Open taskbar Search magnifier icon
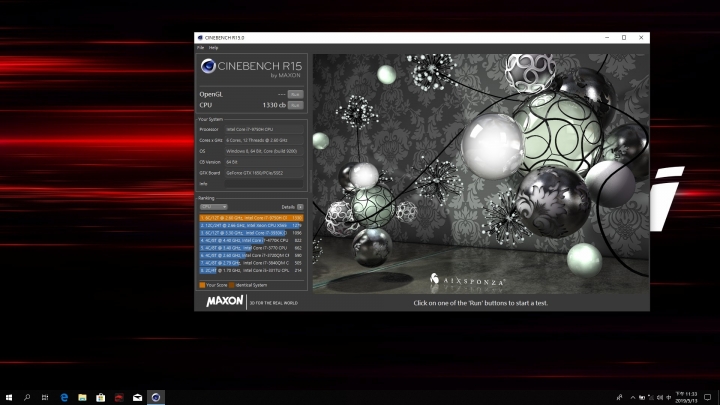 point(27,397)
